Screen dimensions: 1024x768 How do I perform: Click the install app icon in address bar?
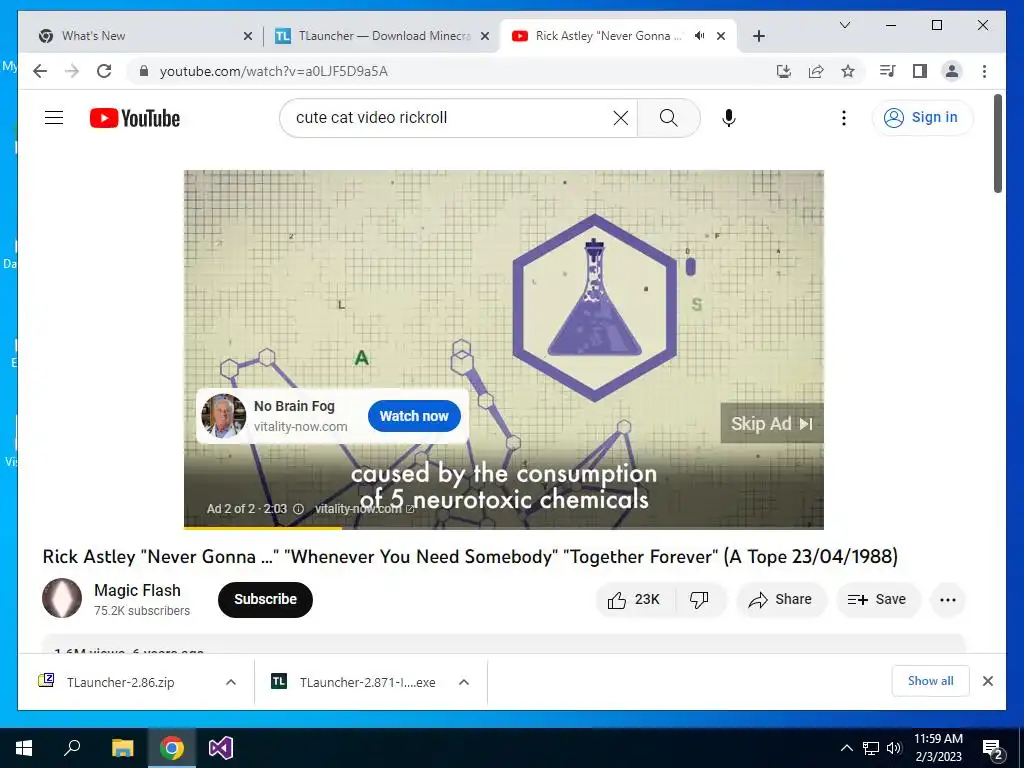click(784, 71)
